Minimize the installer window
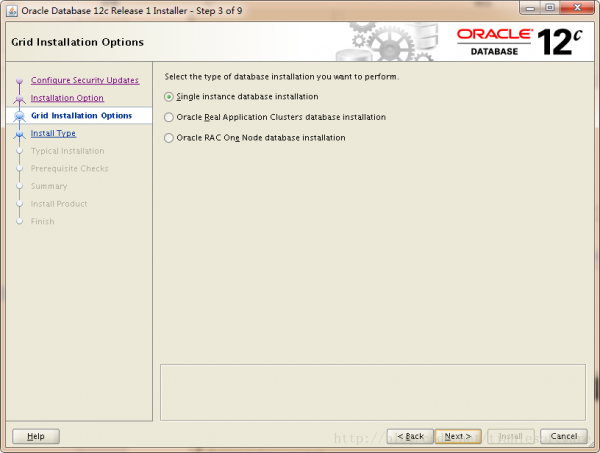This screenshot has width=600, height=453. pyautogui.click(x=530, y=8)
